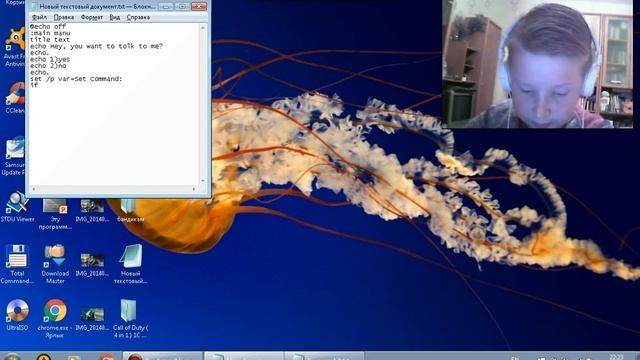640x360 pixels.
Task: Open the Правка menu in Notepad
Action: tap(64, 17)
